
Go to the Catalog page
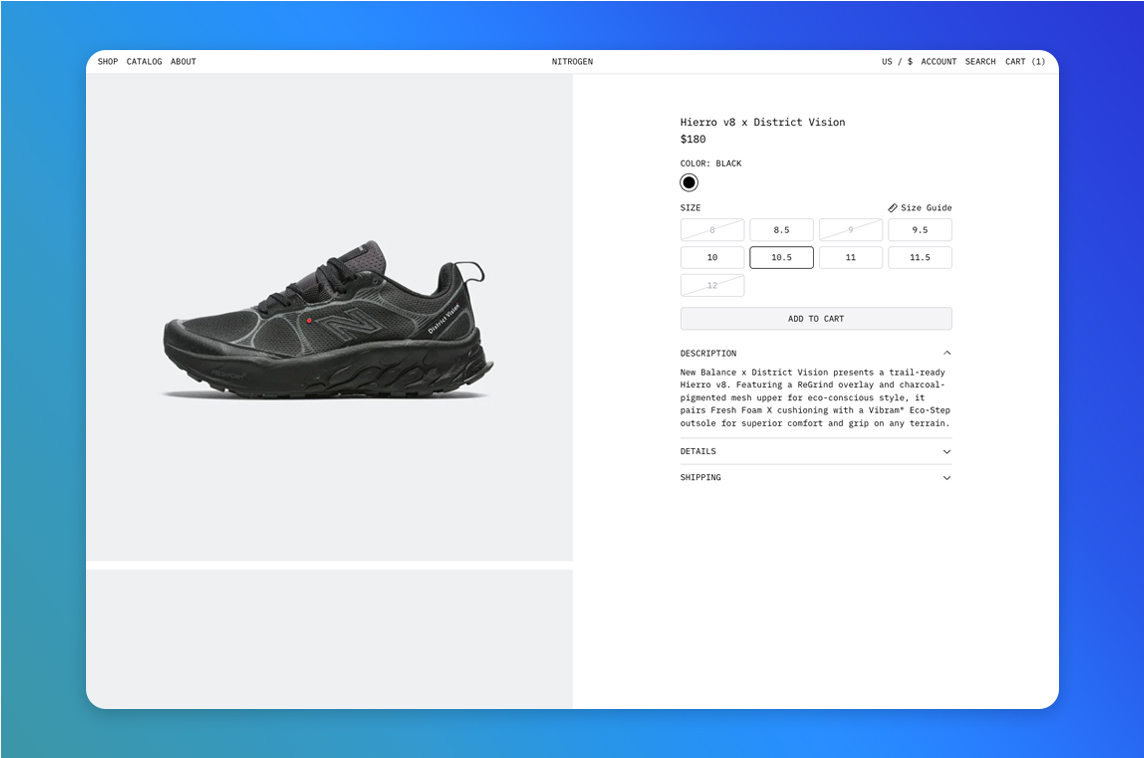(144, 62)
